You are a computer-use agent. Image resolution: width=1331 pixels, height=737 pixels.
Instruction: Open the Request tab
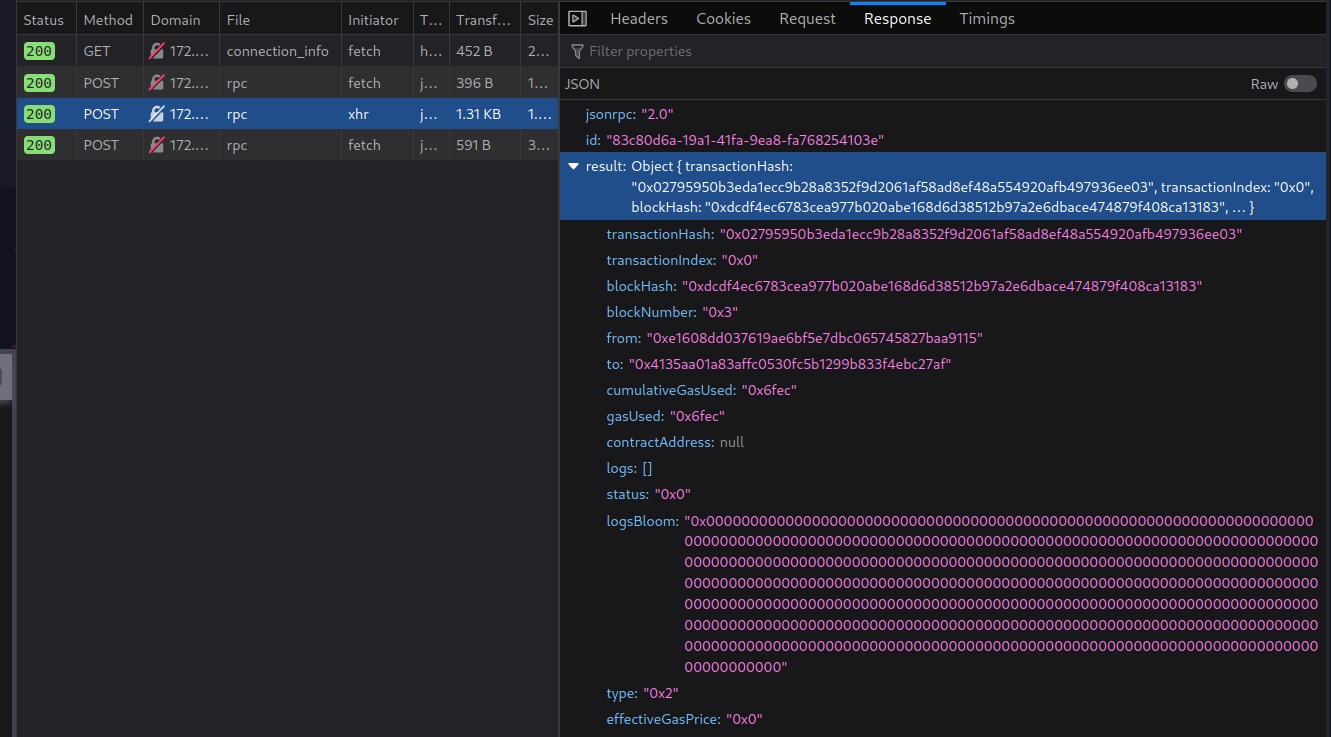807,18
